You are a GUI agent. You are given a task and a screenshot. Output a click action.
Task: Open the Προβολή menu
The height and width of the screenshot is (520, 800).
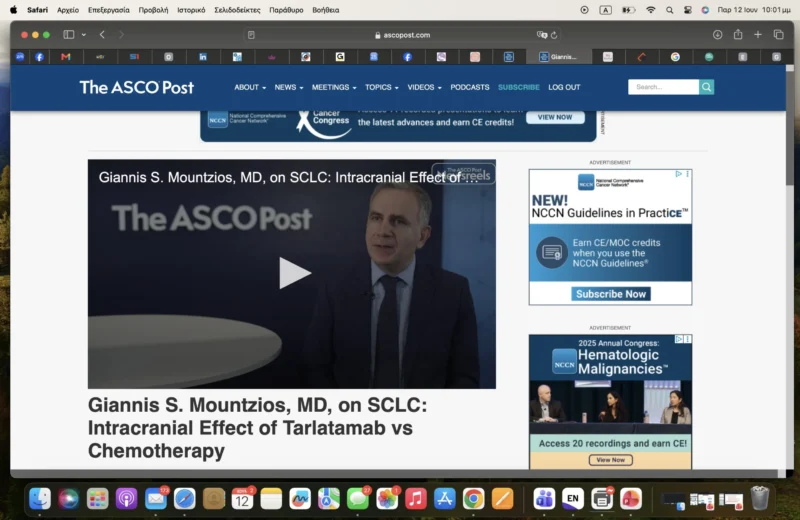click(x=153, y=10)
